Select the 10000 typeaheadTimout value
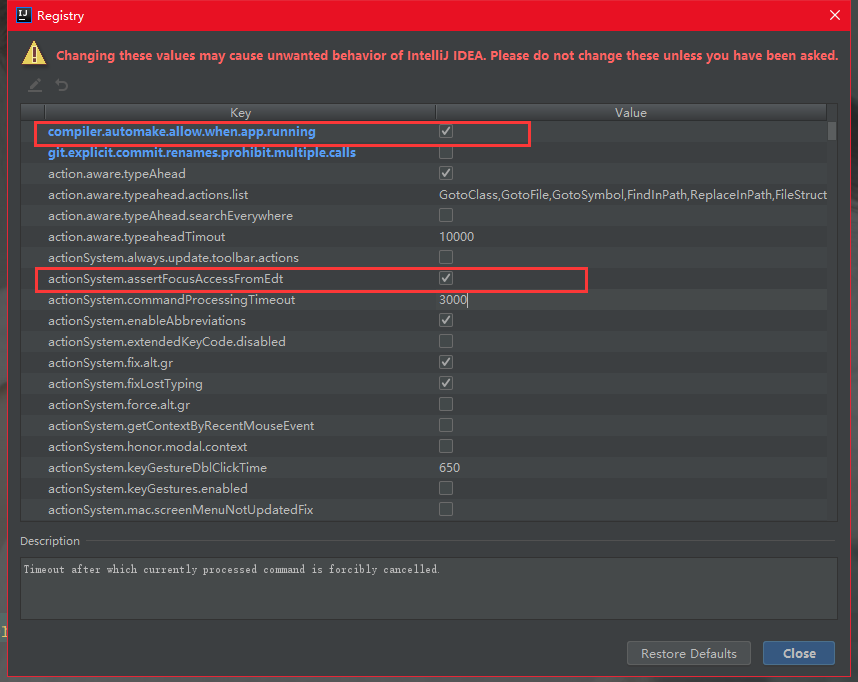Screen dimensions: 858x682 456,236
